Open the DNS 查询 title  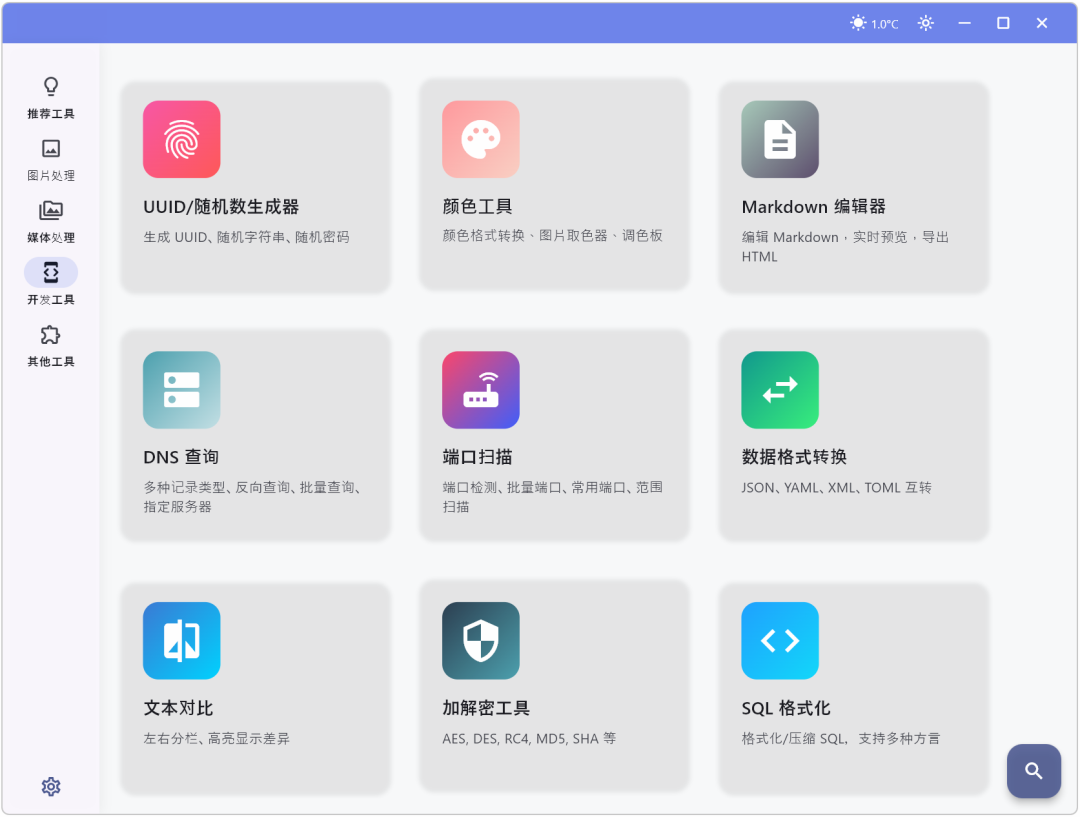(181, 457)
